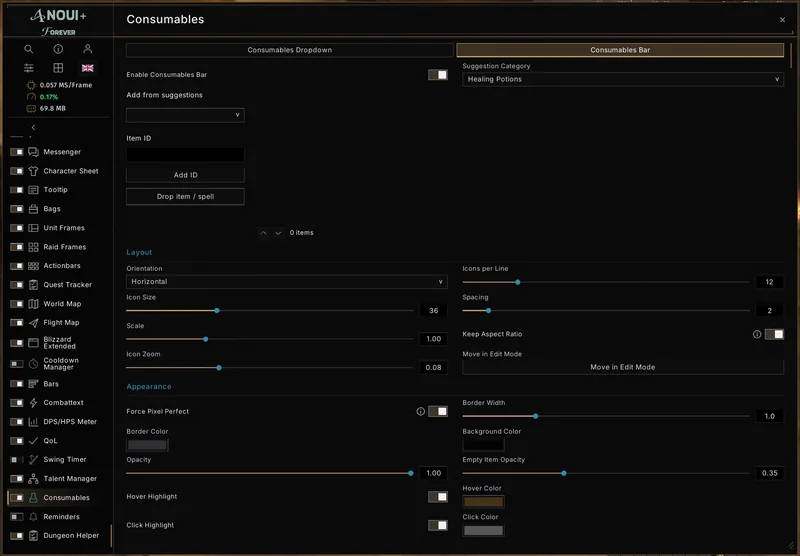This screenshot has height=556, width=800.
Task: Switch to Consumables Bar tab
Action: [620, 50]
